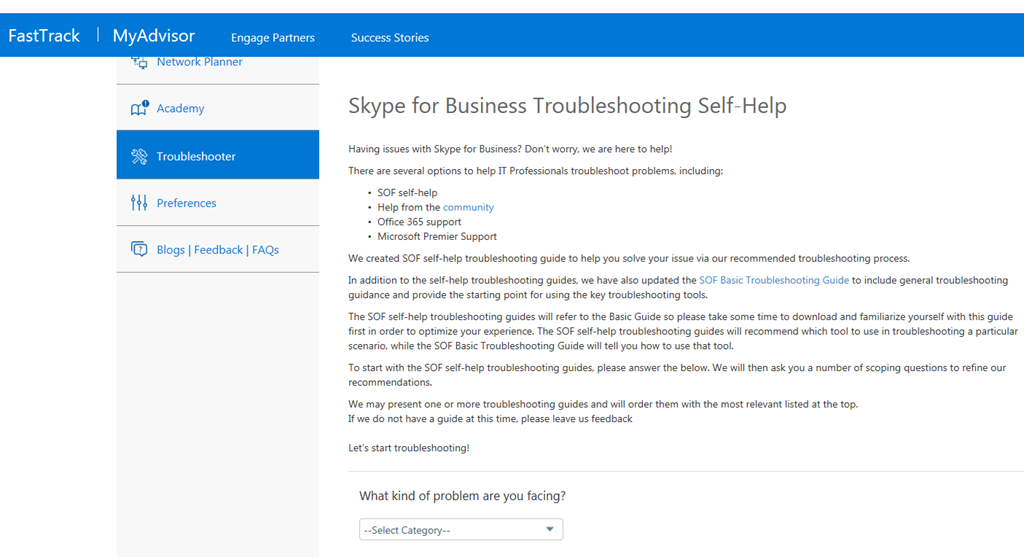This screenshot has height=557, width=1024.
Task: Select the Troubleshooter sidebar label
Action: (x=196, y=157)
